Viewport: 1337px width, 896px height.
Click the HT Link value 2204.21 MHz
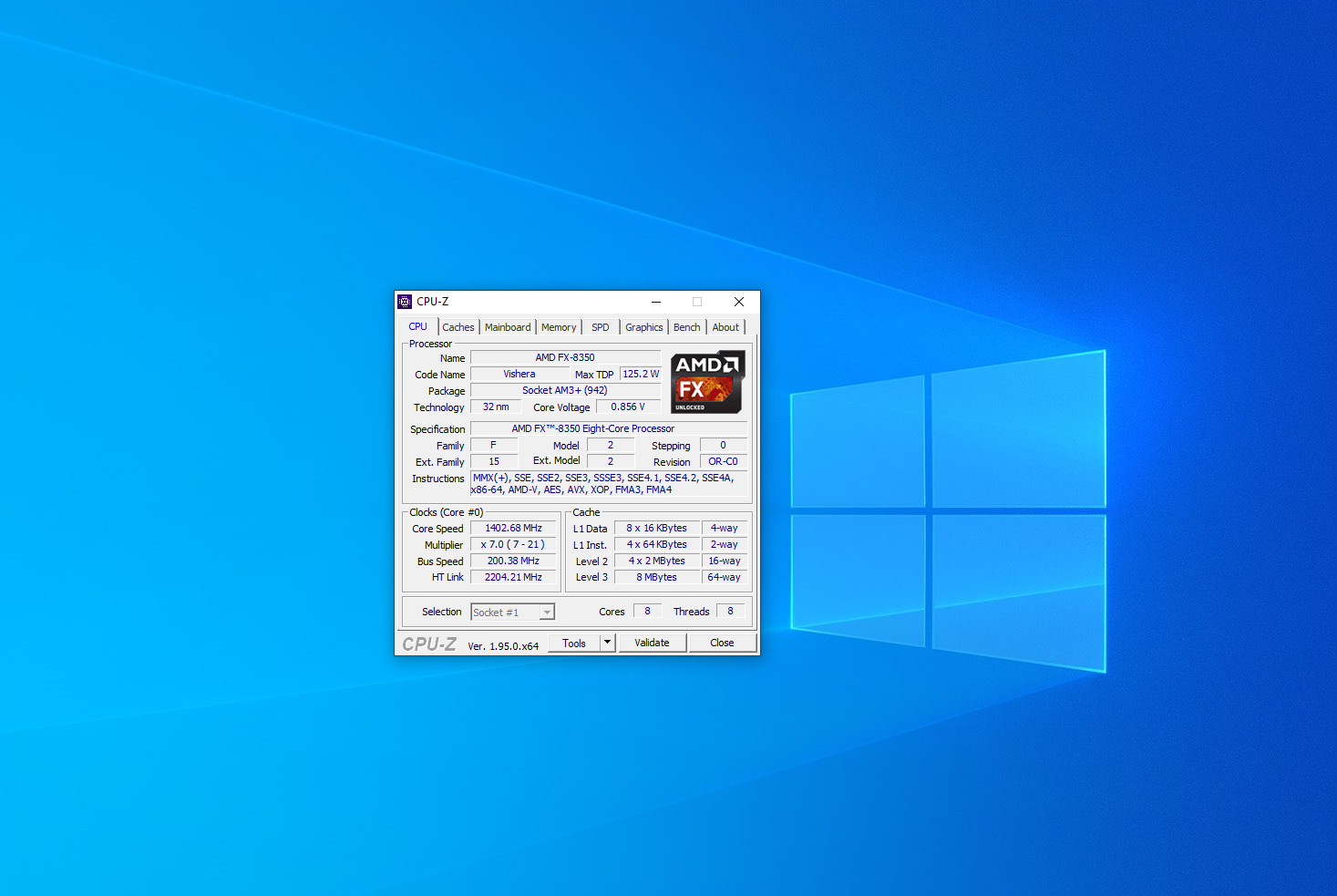coord(513,577)
